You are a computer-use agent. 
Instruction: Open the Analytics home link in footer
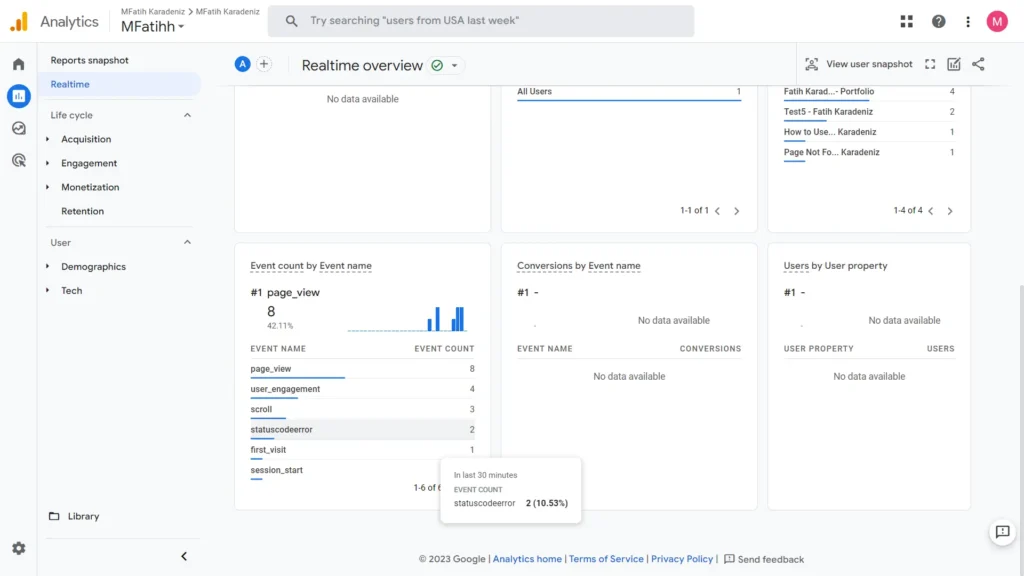pos(527,559)
